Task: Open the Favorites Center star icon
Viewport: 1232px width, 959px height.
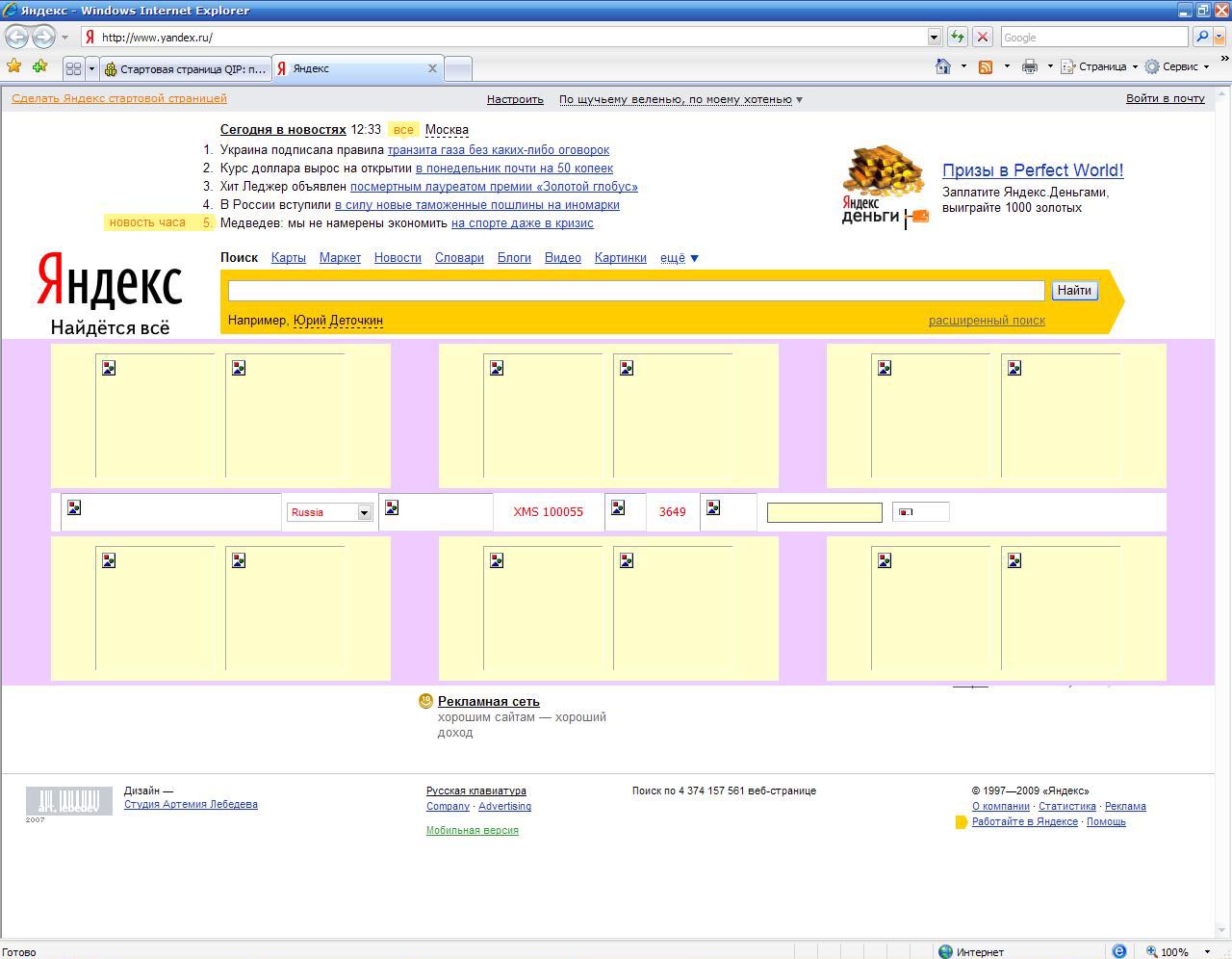Action: (13, 66)
